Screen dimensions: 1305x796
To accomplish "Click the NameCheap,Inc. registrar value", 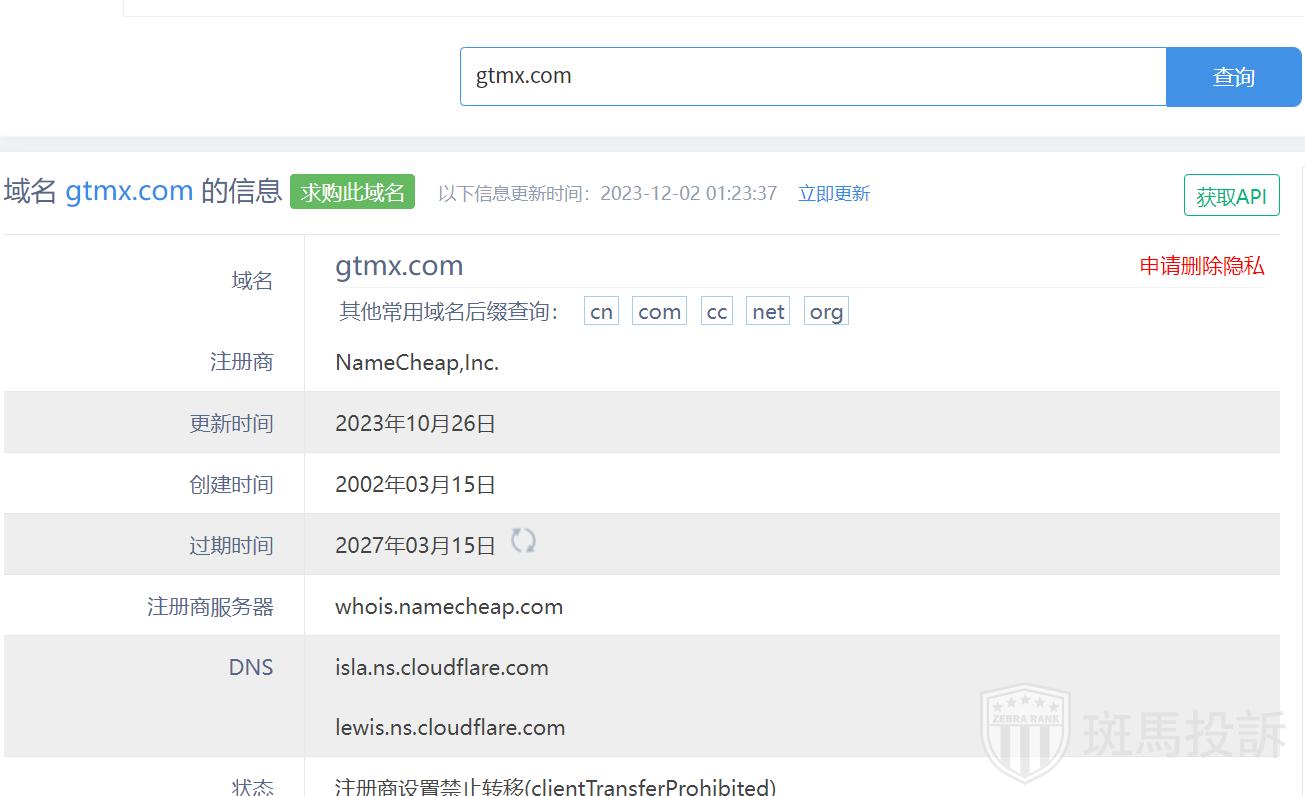I will [417, 363].
